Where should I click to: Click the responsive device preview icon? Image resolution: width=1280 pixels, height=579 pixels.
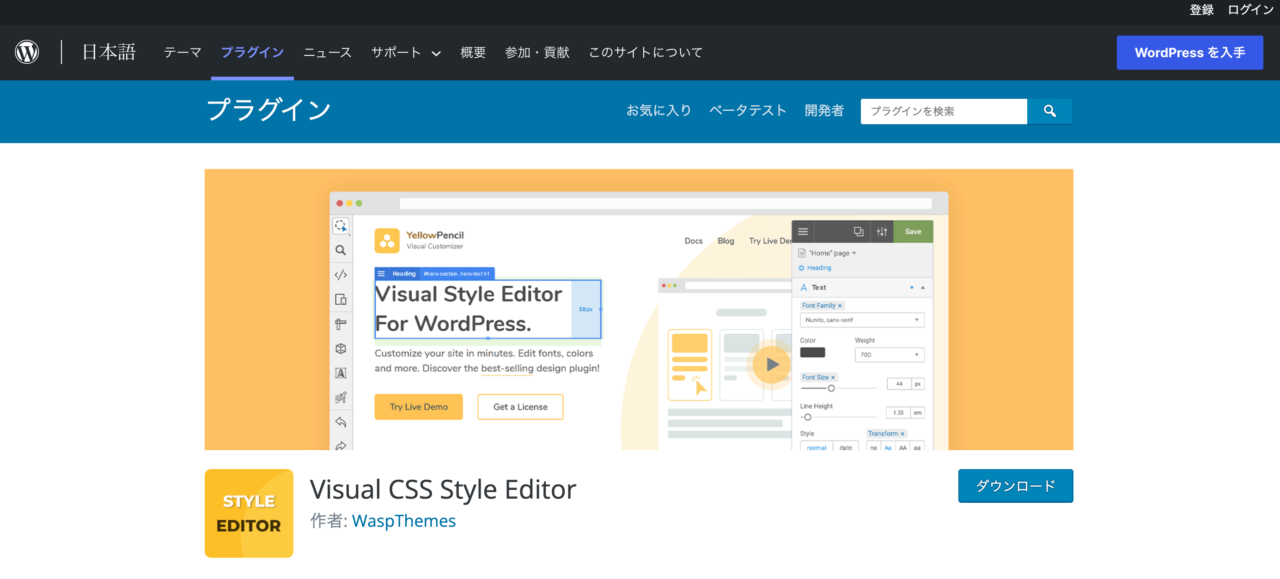pyautogui.click(x=340, y=300)
